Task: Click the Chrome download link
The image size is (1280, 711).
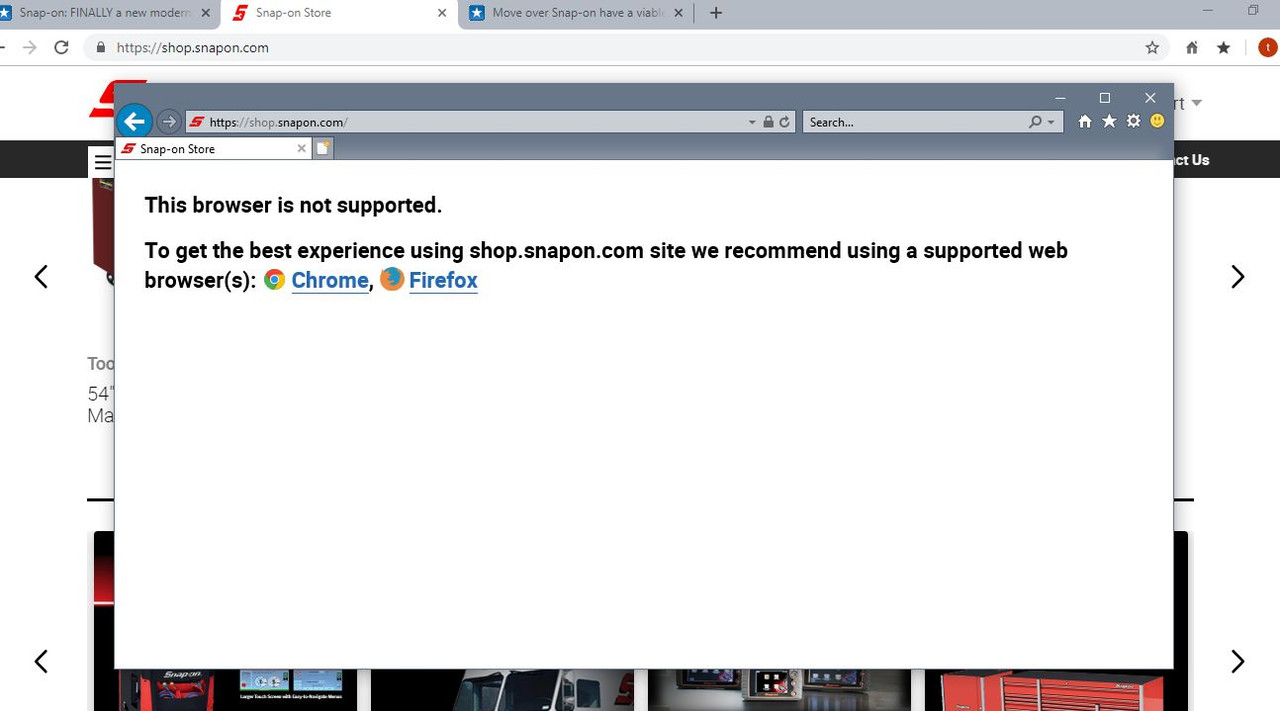Action: [330, 280]
